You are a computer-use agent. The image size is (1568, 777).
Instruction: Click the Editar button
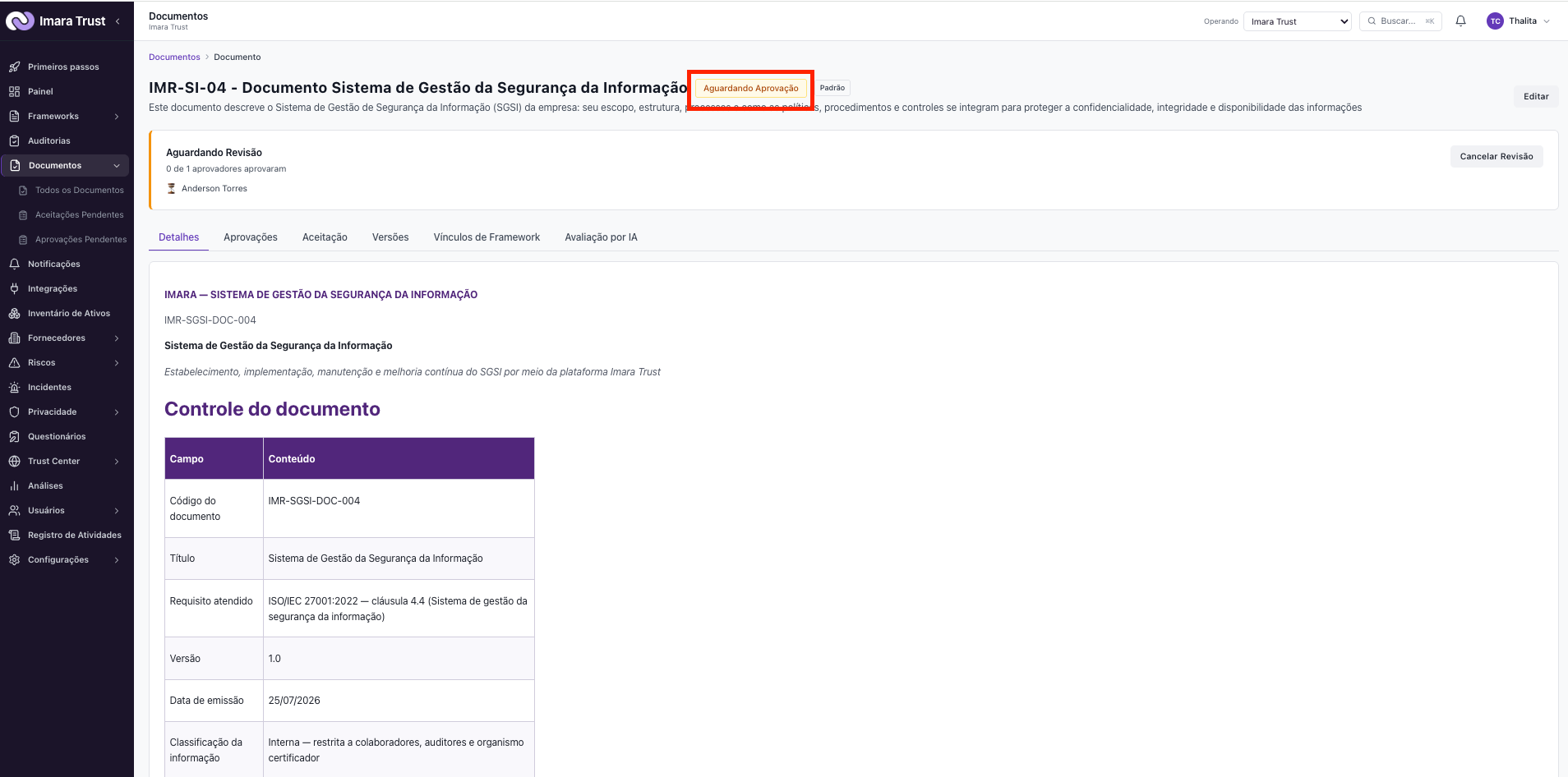[1536, 96]
